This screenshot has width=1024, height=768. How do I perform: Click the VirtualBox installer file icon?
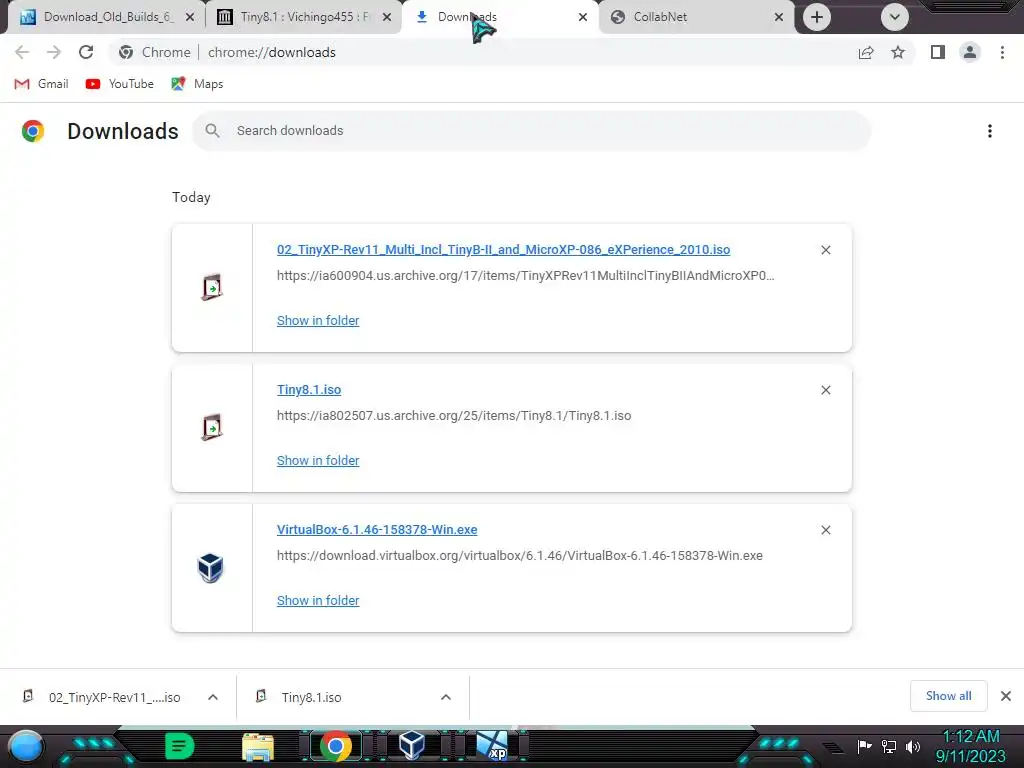pos(211,568)
